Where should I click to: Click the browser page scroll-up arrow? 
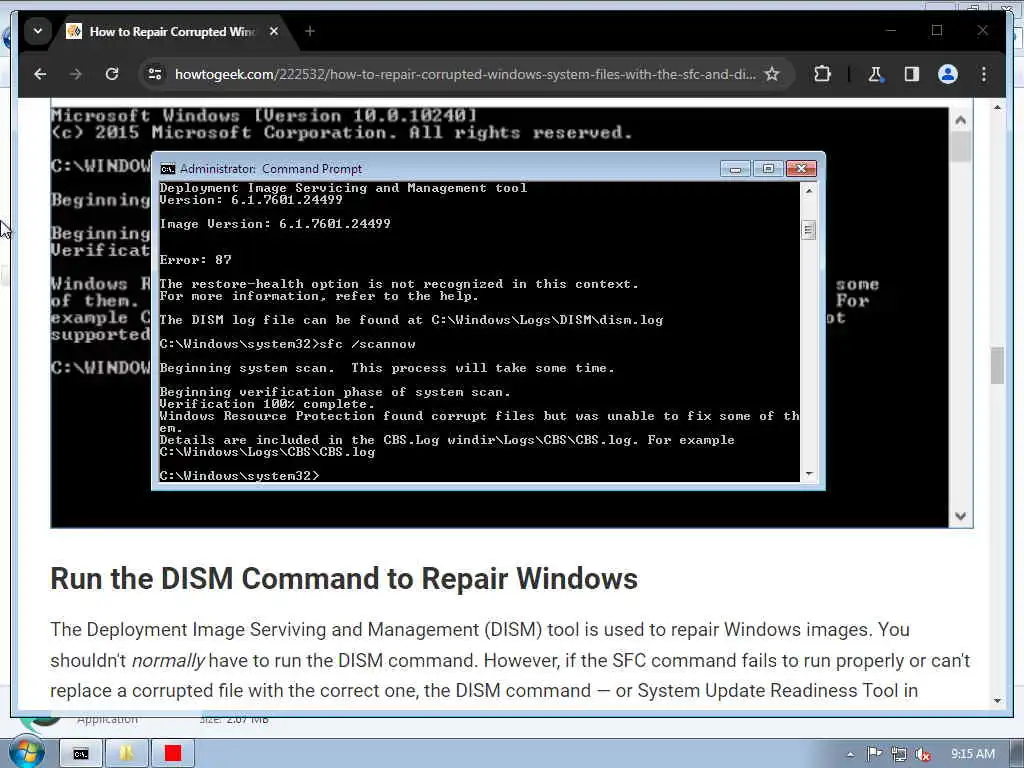pyautogui.click(x=997, y=107)
